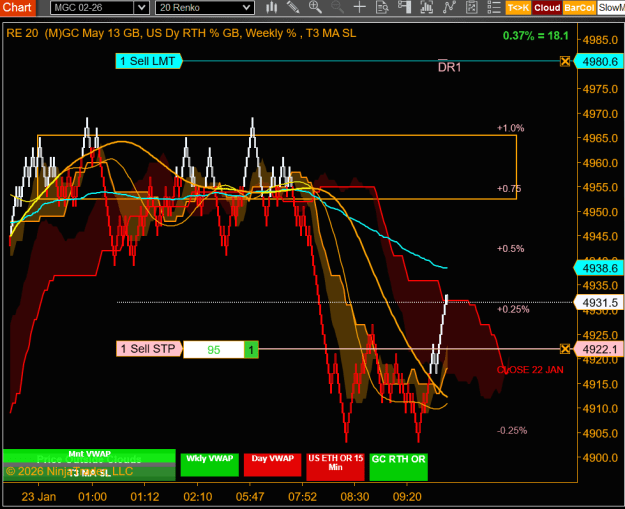Click the 4938.6 cyan price marker
Viewport: 625px width, 509px height.
pos(599,268)
